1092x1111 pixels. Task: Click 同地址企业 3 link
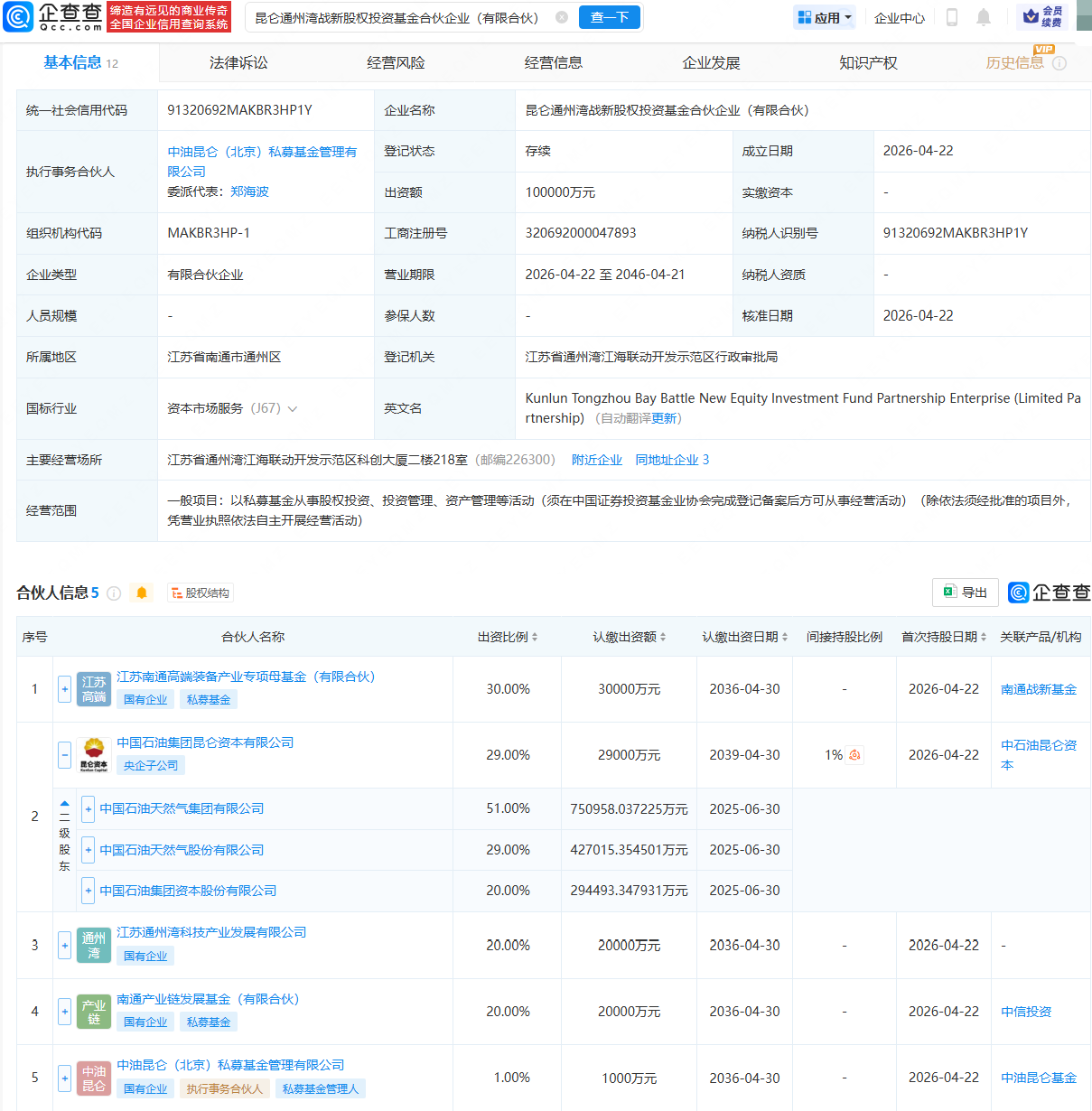[672, 460]
